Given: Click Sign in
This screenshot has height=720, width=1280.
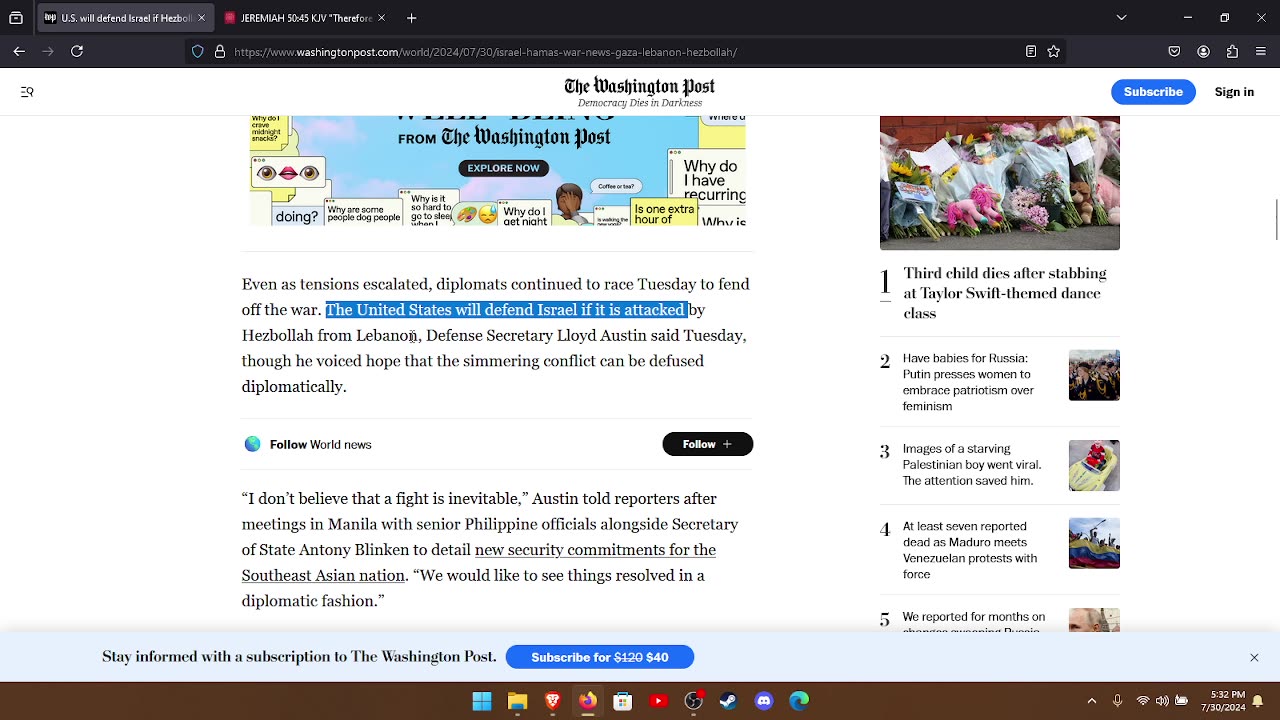Looking at the screenshot, I should pos(1234,92).
